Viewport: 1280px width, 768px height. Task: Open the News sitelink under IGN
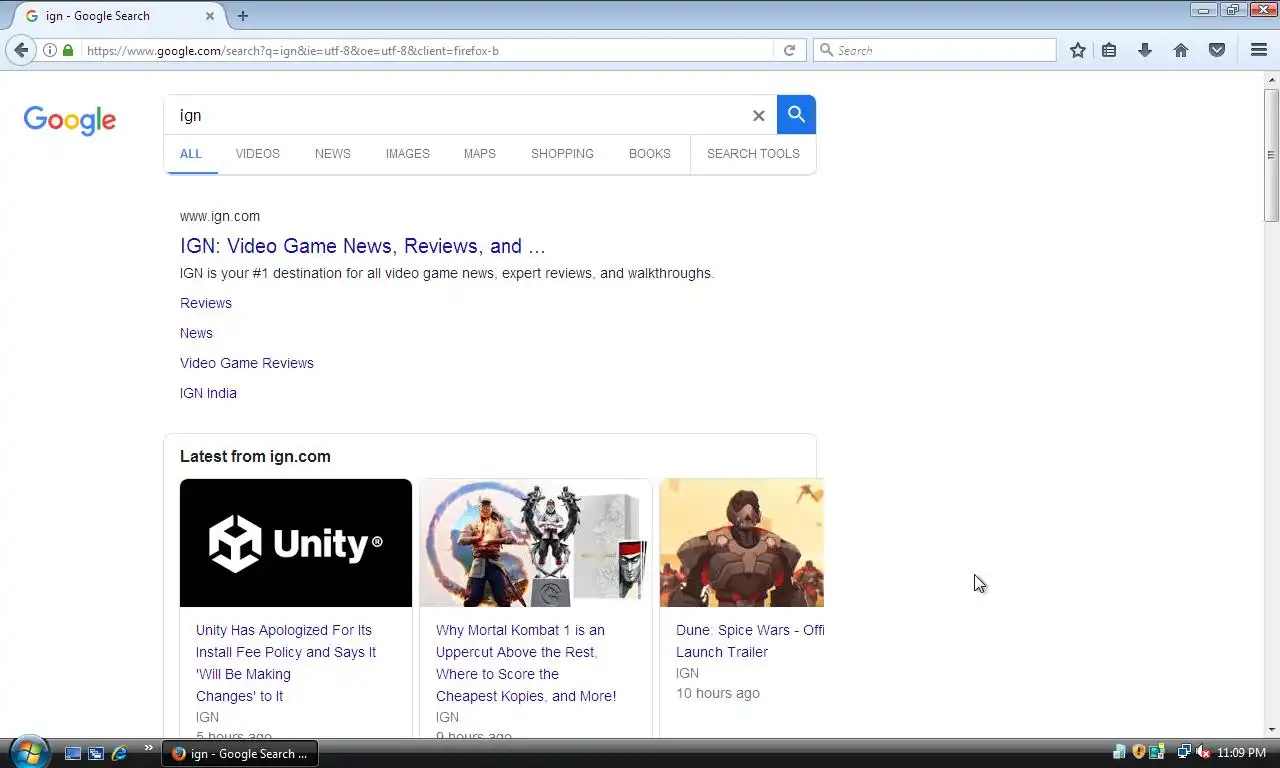(196, 333)
